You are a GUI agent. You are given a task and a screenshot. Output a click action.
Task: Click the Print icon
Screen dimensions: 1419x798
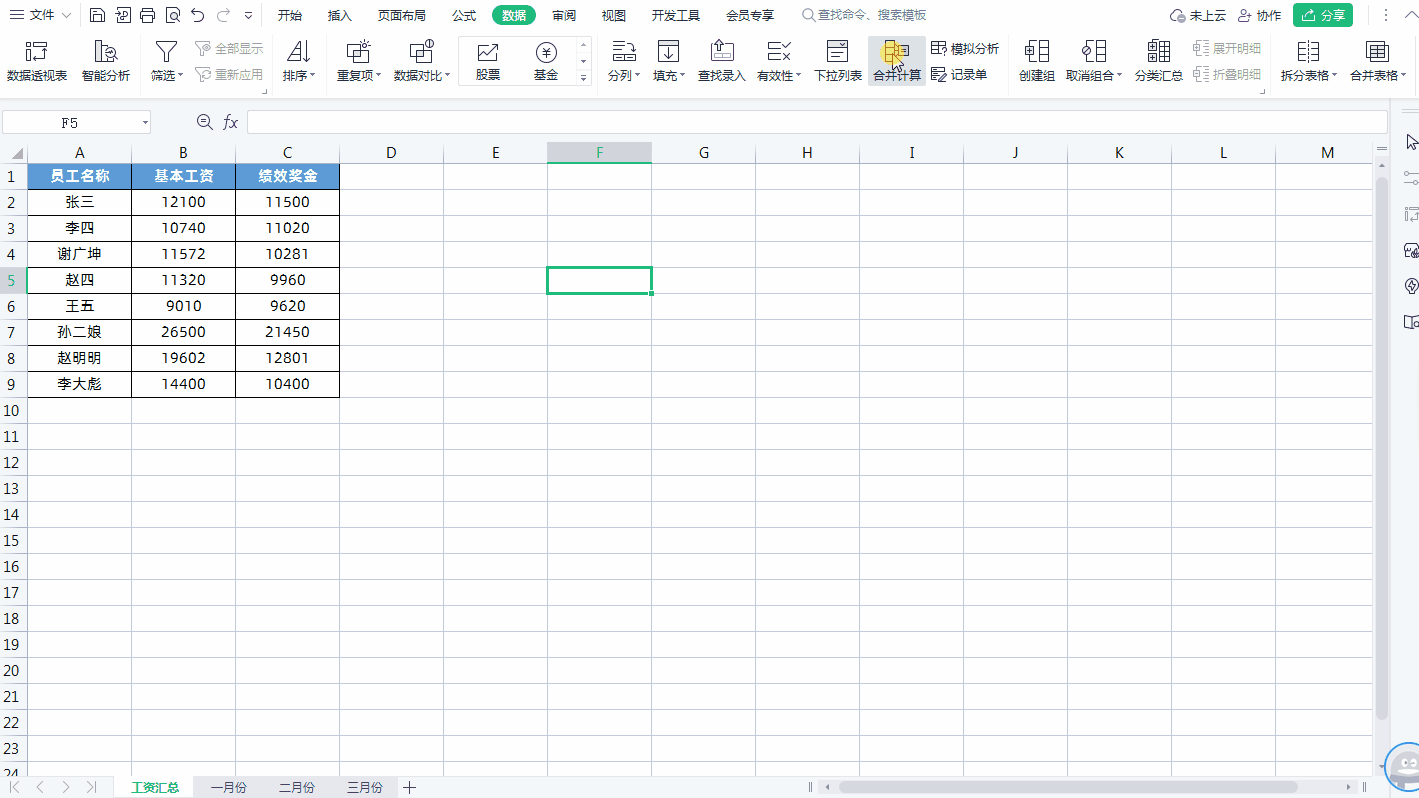click(147, 15)
